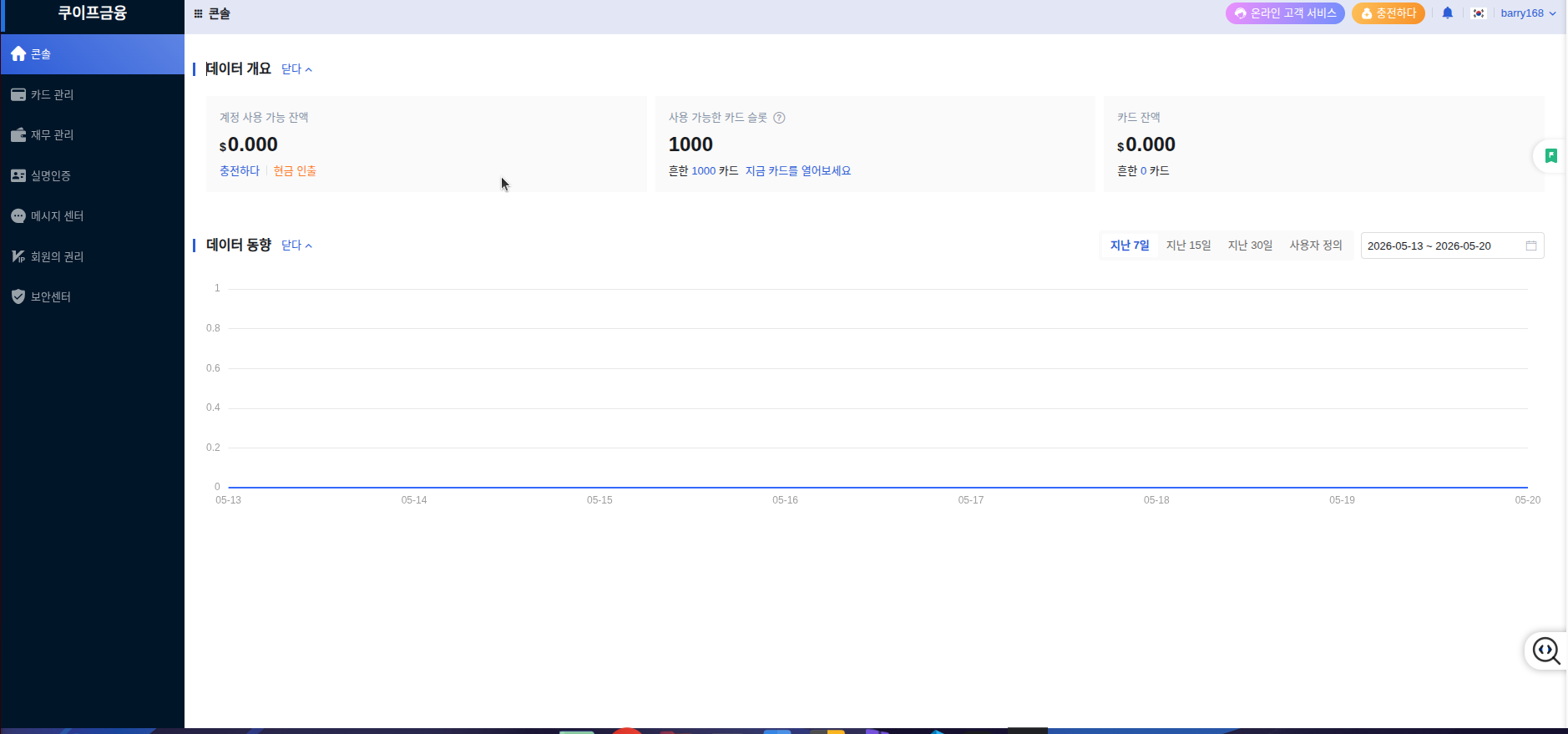This screenshot has width=1568, height=734.
Task: Select the 사용자 정의 range tab
Action: [x=1316, y=246]
